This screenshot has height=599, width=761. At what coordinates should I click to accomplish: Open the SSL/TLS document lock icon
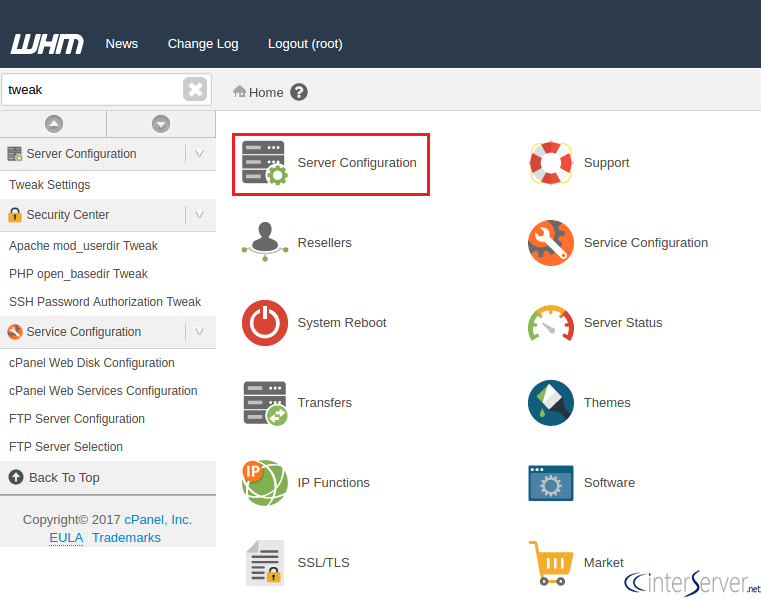pyautogui.click(x=265, y=563)
